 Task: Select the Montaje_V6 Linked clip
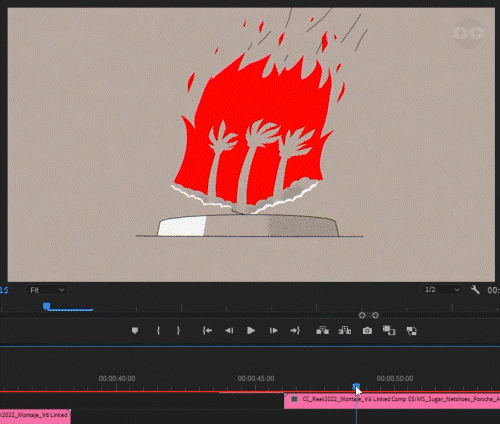click(35, 416)
